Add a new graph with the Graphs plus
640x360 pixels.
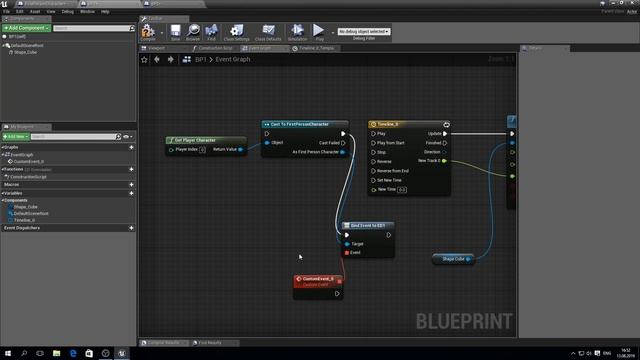[x=131, y=147]
